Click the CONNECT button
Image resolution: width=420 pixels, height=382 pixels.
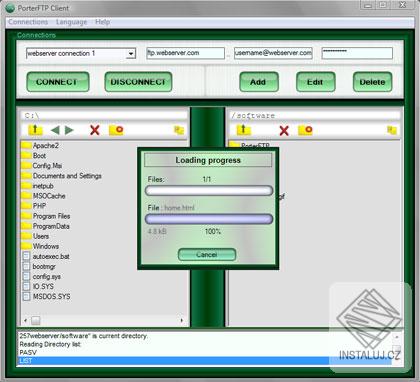pos(58,82)
